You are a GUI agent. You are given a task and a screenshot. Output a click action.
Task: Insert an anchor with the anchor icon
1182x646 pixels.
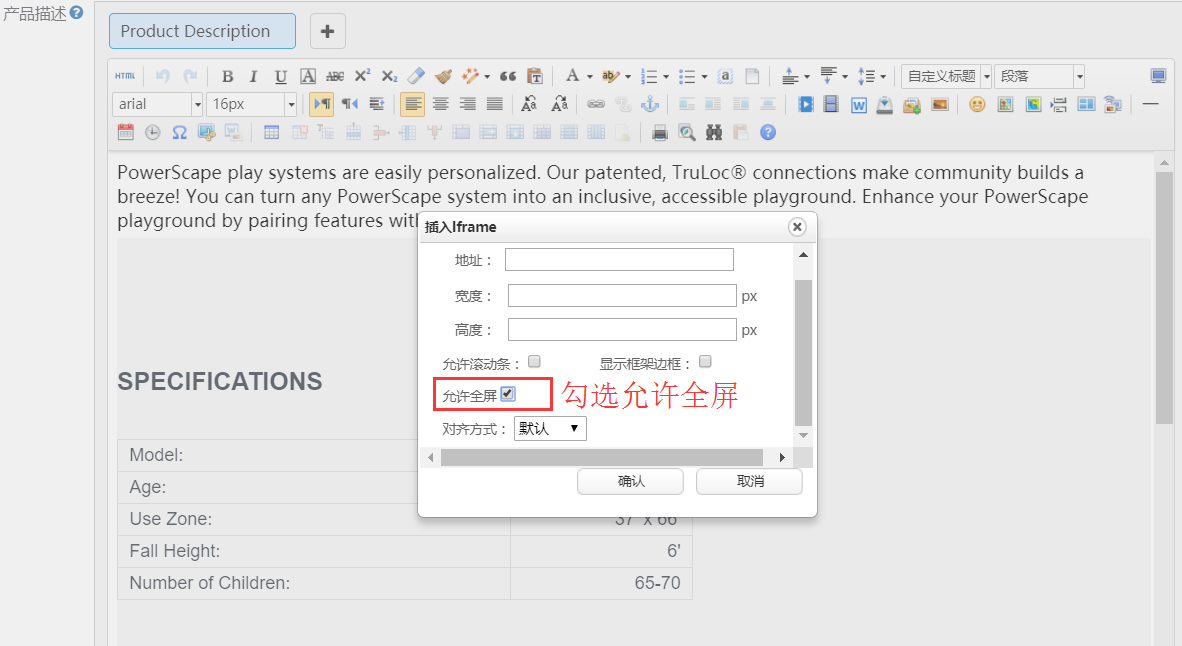650,104
